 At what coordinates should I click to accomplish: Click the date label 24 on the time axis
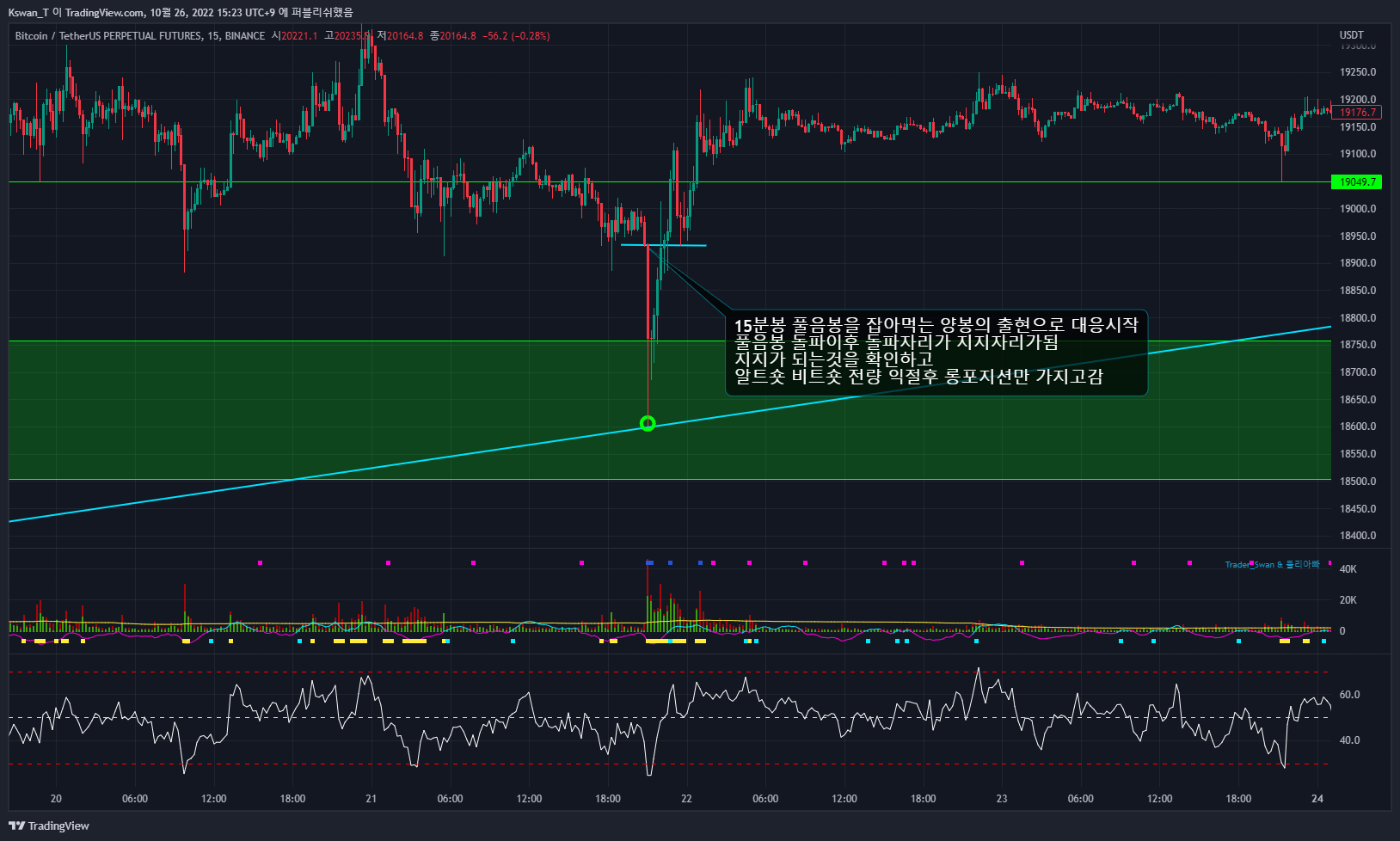(x=1317, y=799)
